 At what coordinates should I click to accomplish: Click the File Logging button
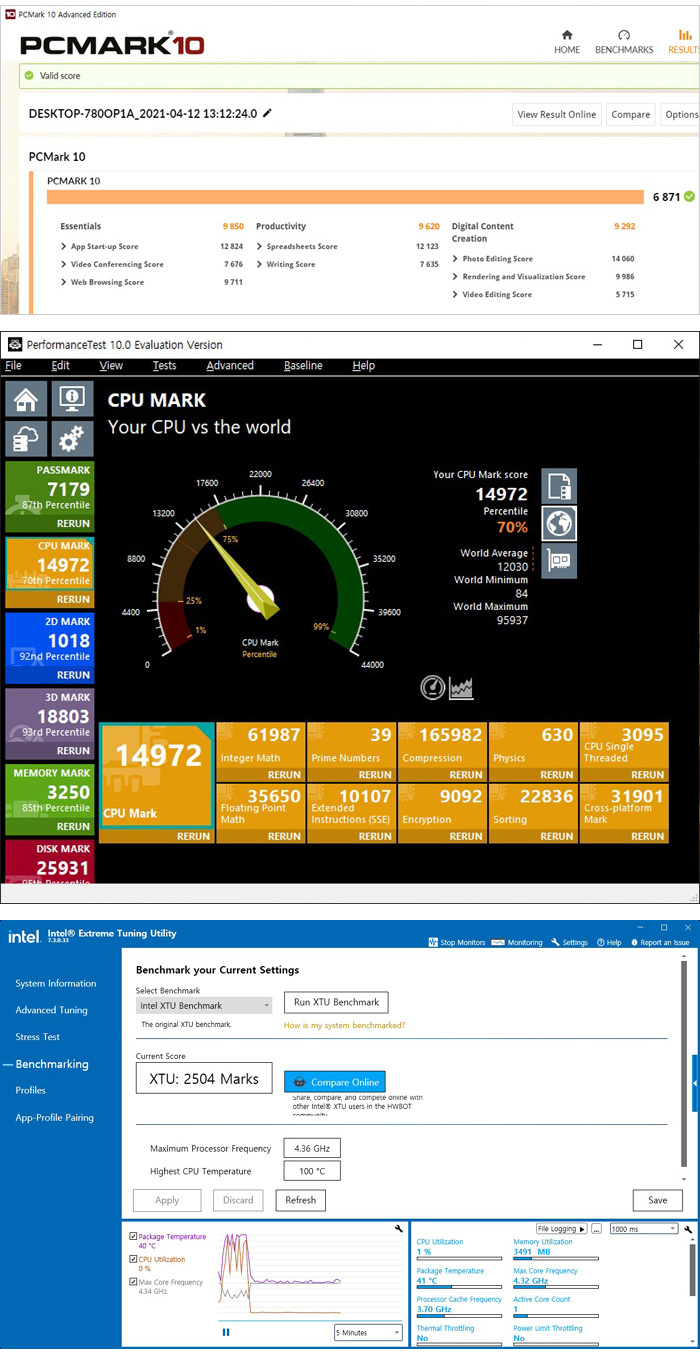(x=562, y=1228)
